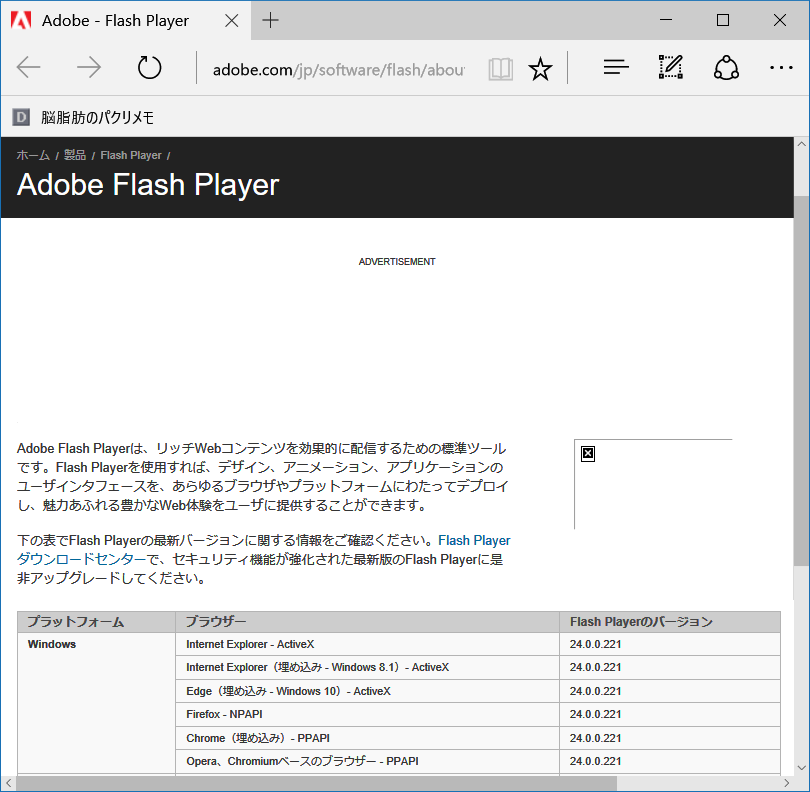Screen dimensions: 810x792
Task: Open the Hub three-lines icon
Action: 616,67
